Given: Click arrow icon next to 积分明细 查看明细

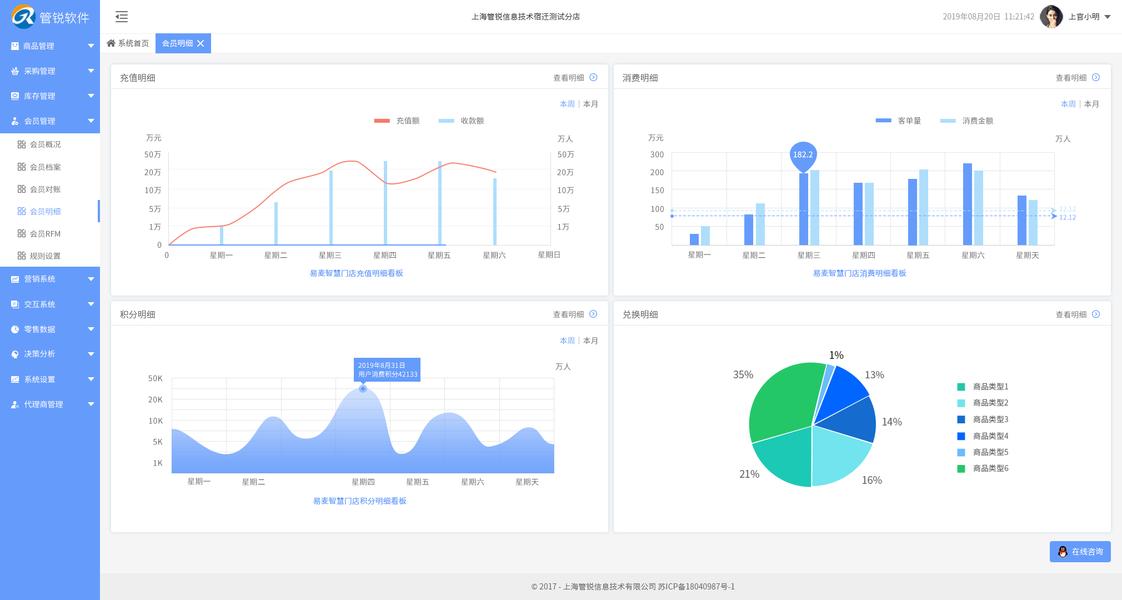Looking at the screenshot, I should point(593,314).
